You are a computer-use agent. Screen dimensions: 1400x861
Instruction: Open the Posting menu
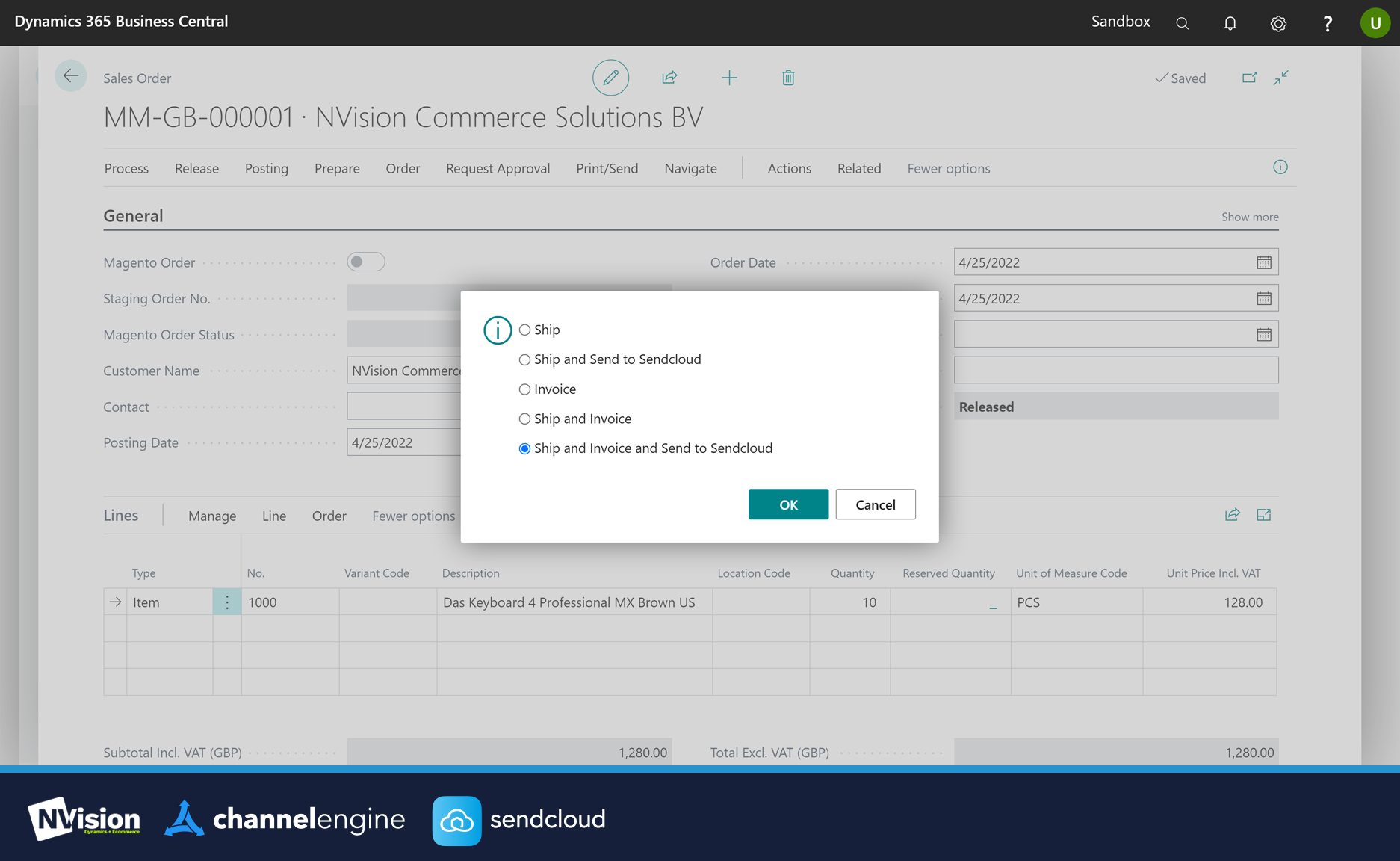pos(266,168)
